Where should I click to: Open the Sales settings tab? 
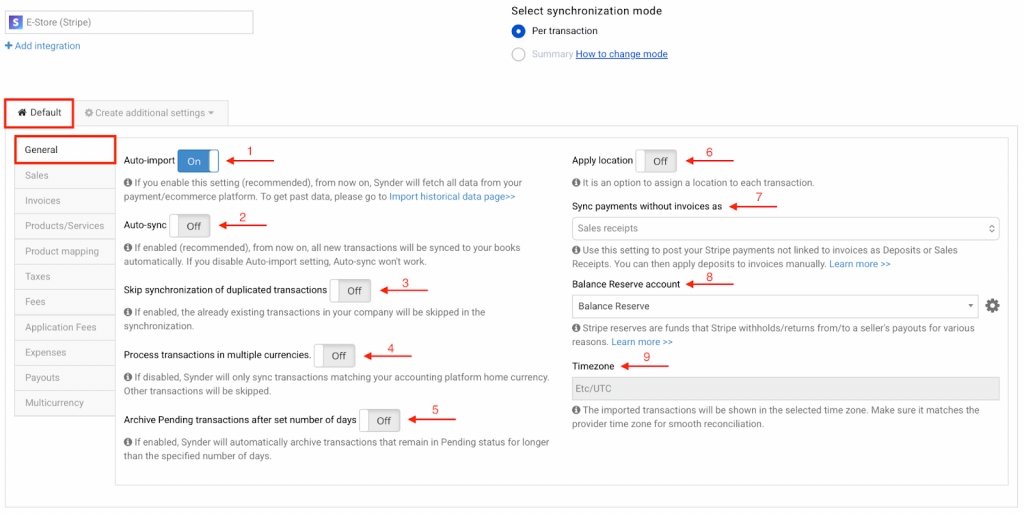coord(37,175)
